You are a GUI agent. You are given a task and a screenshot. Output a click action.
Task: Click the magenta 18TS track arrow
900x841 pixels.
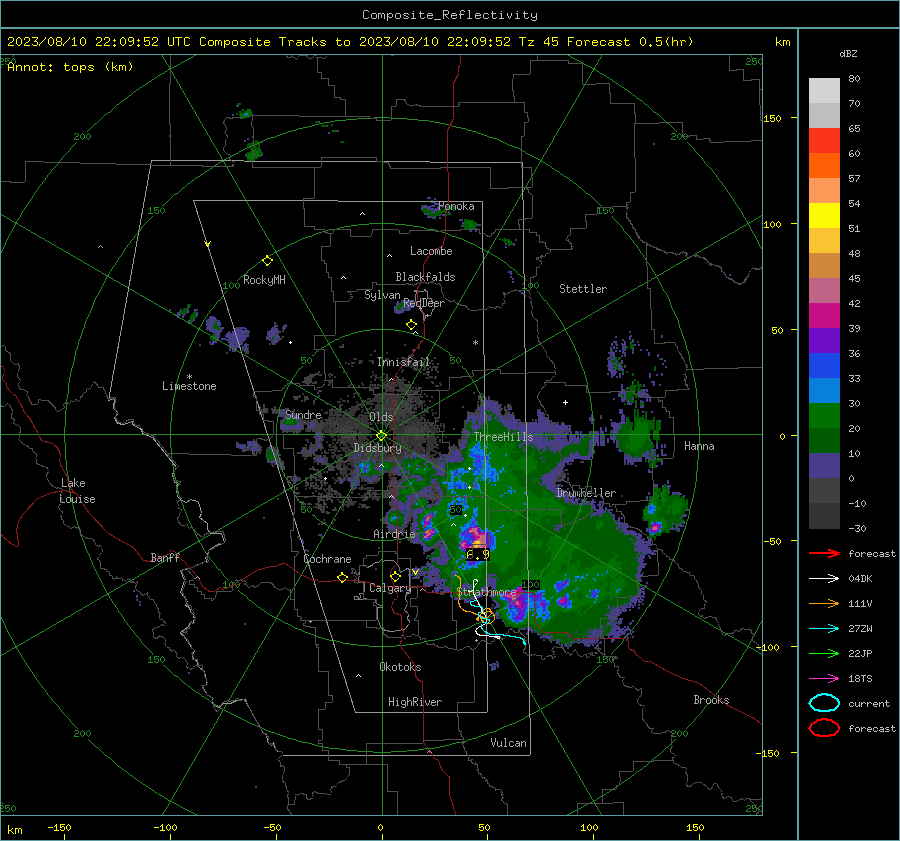click(824, 679)
